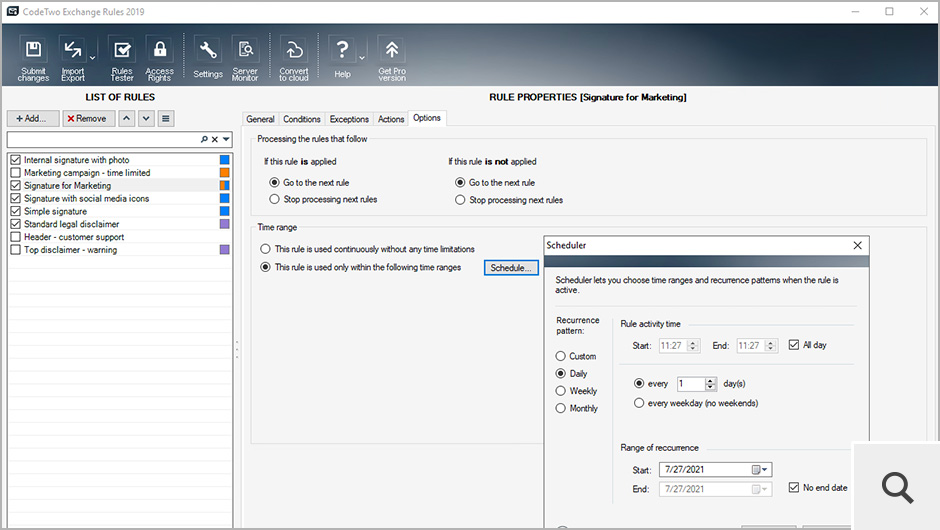Image resolution: width=940 pixels, height=530 pixels.
Task: Toggle Signature with social media icons checkbox
Action: (16, 198)
